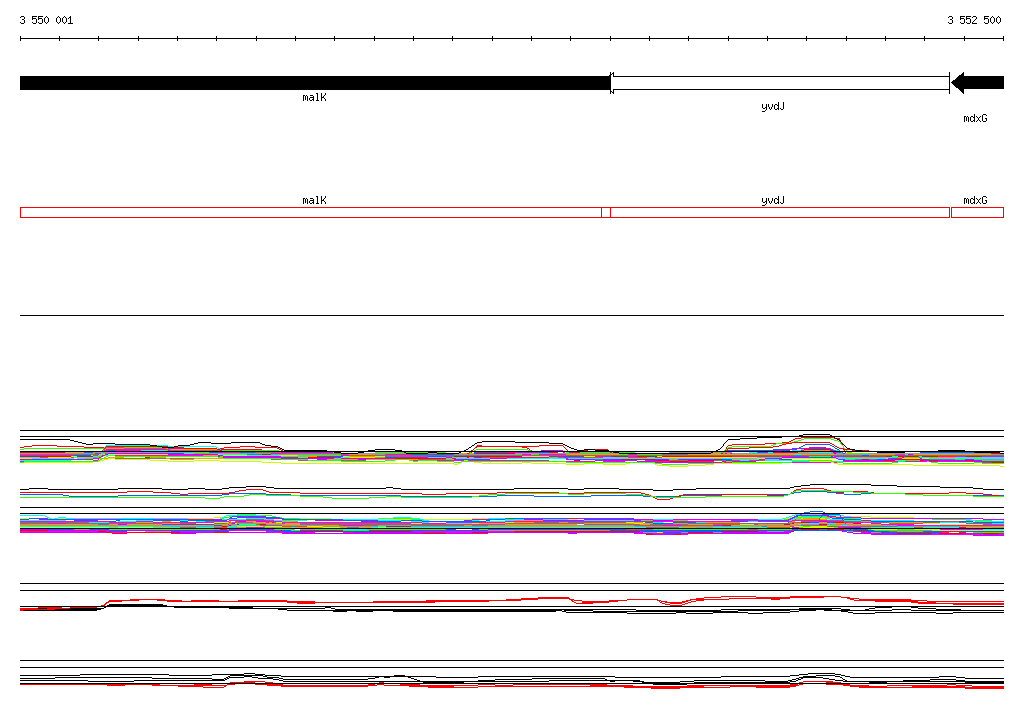
Task: Click the yvdJ label above red rectangle
Action: pos(773,201)
